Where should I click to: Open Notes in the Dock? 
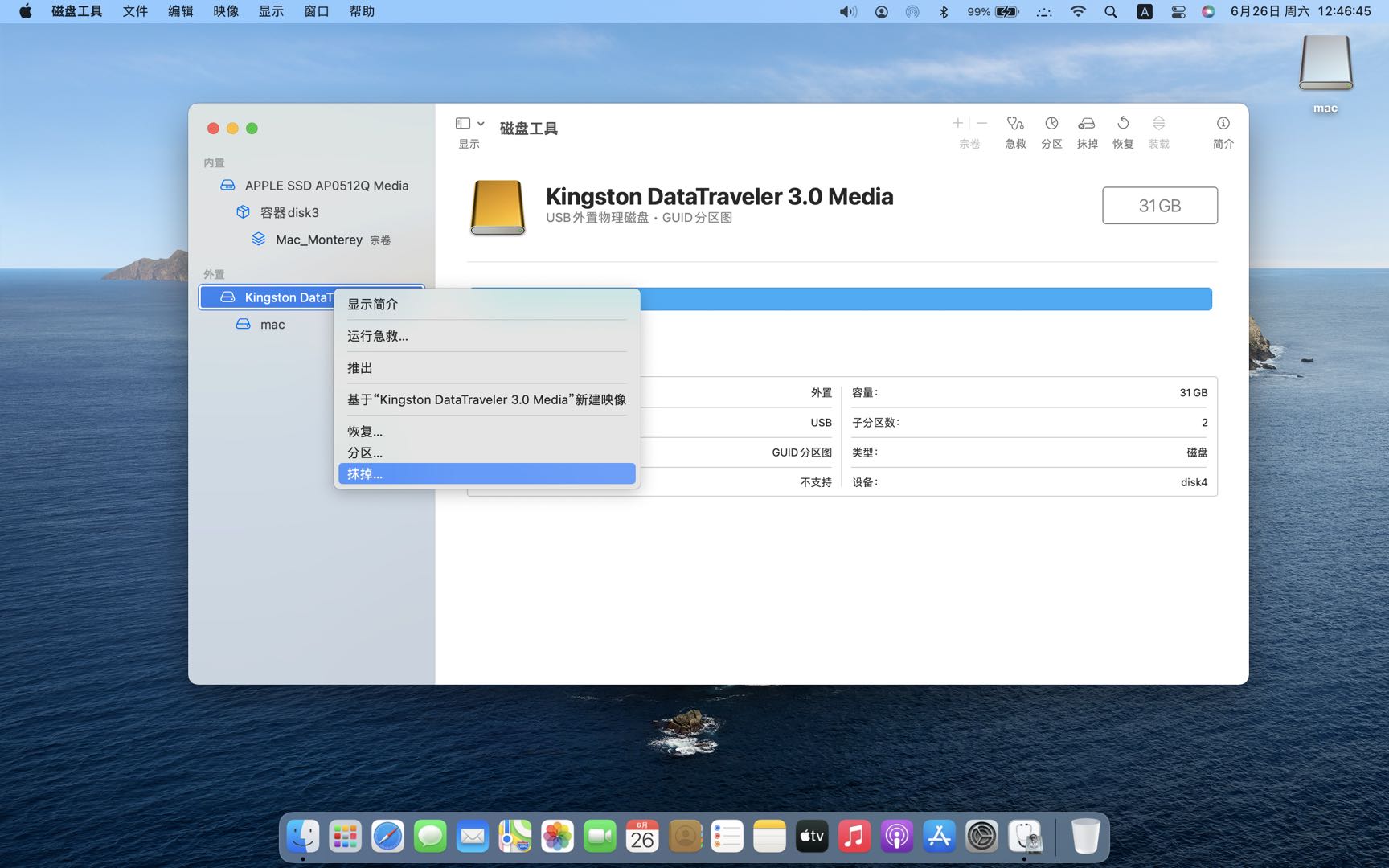769,837
